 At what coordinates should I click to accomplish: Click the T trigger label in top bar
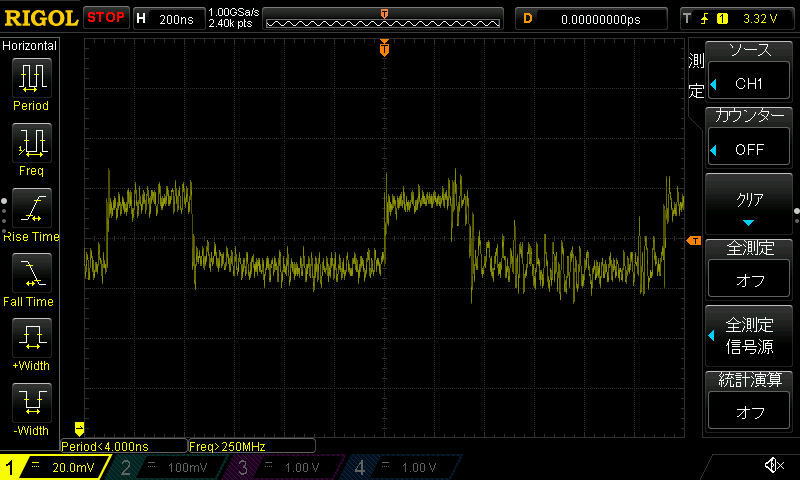(687, 19)
